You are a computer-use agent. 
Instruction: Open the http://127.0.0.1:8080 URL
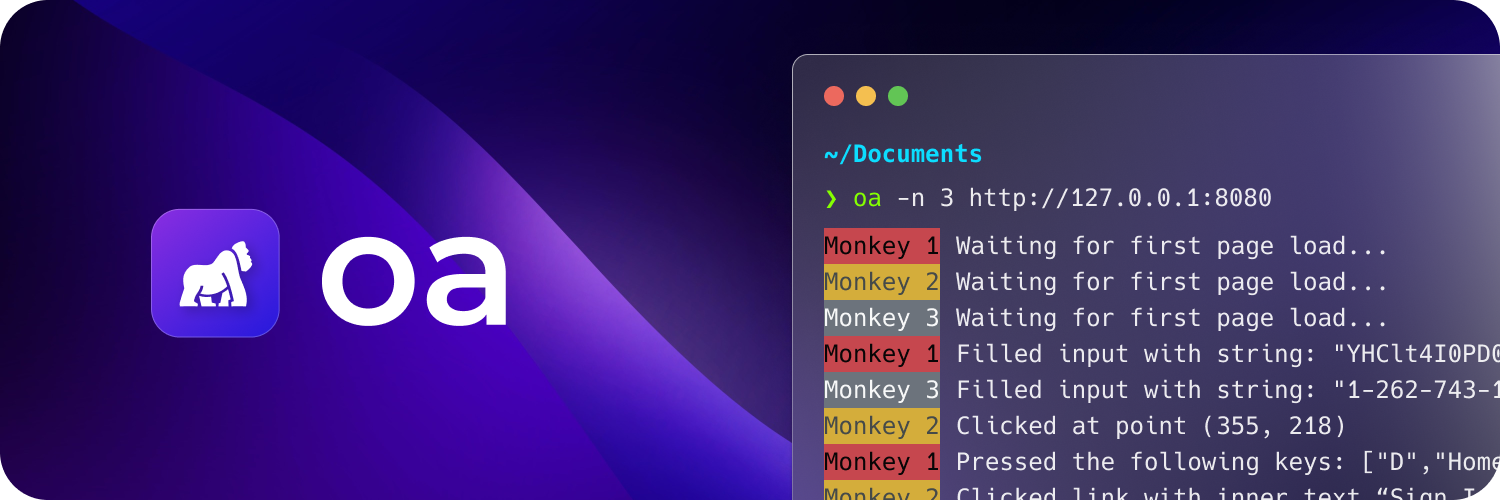coord(1120,198)
